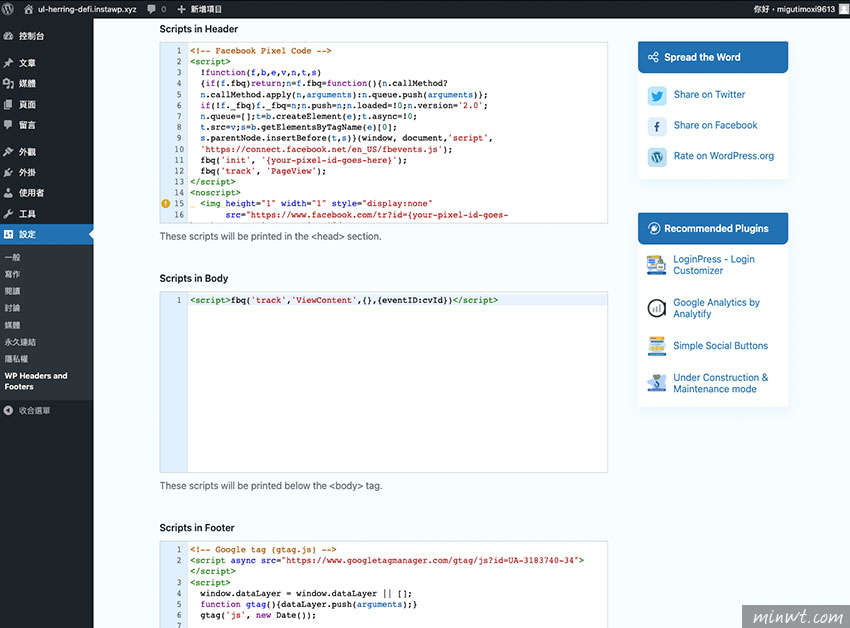This screenshot has height=628, width=850.
Task: Select 設定 settings menu
Action: [47, 234]
